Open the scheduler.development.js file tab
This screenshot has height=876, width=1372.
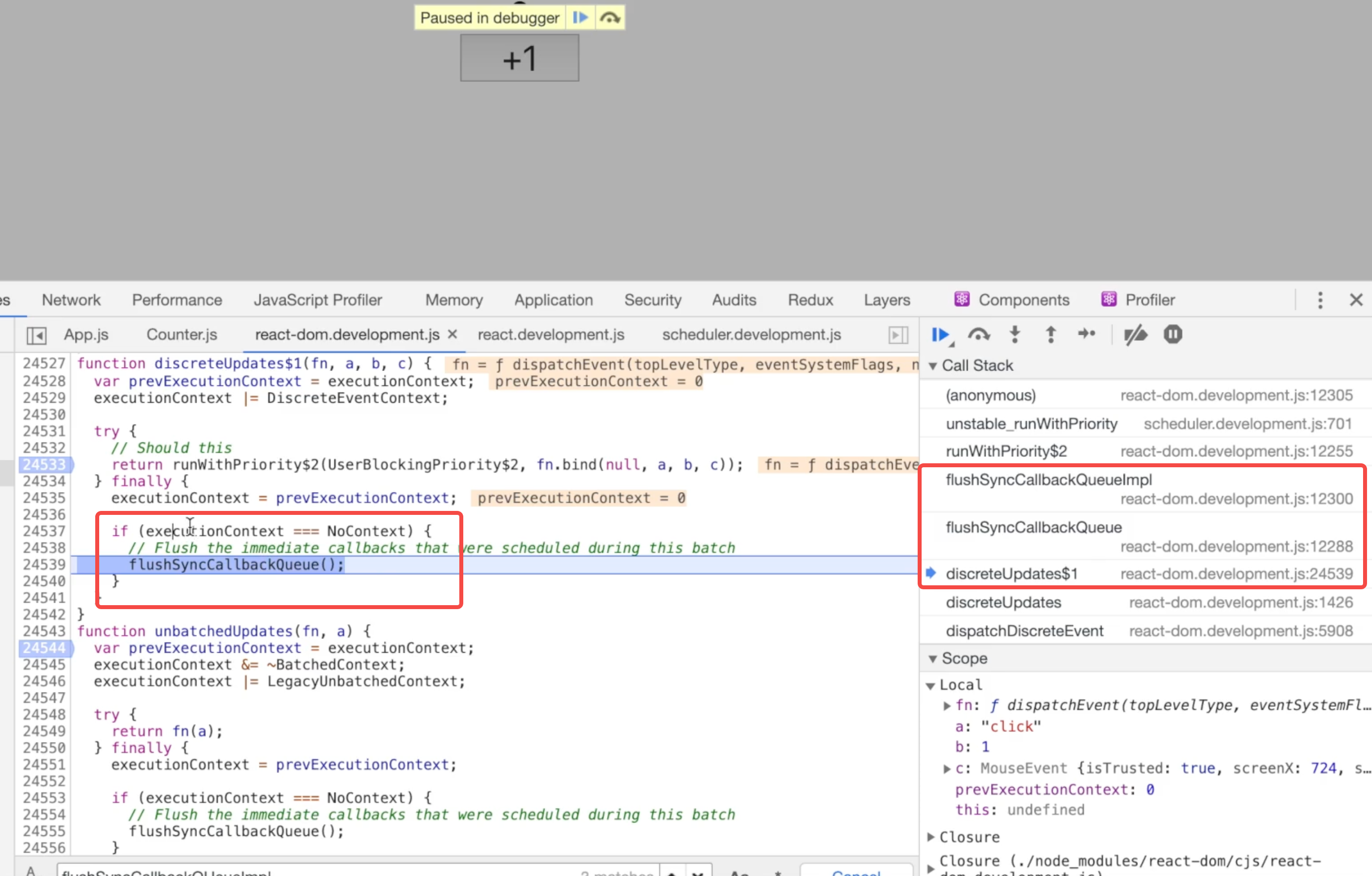751,334
